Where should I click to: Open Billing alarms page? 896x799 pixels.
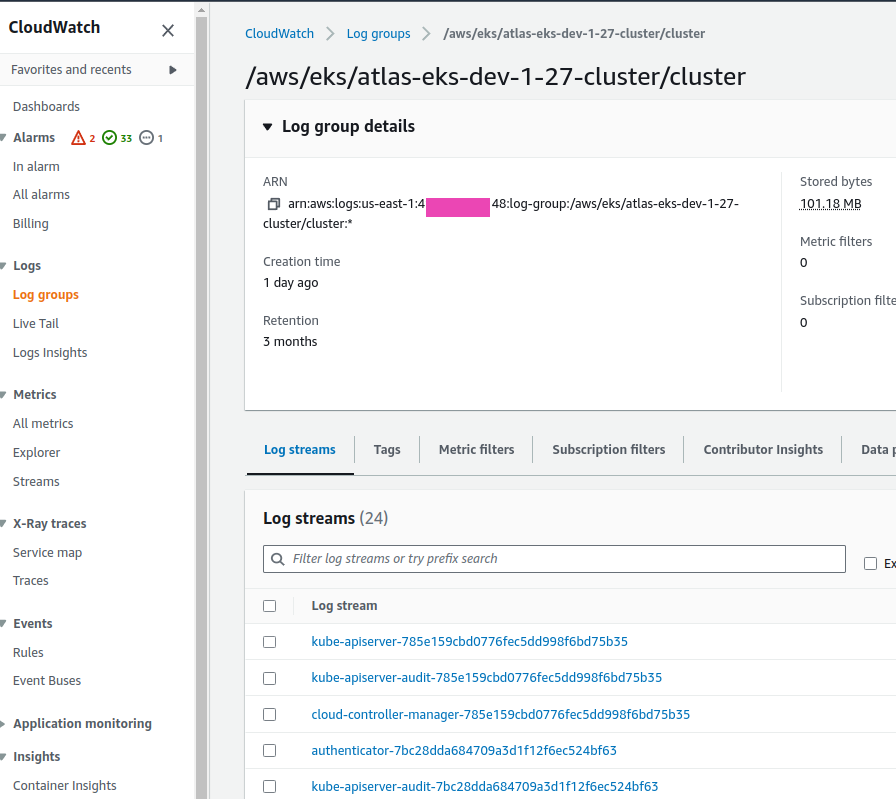click(31, 224)
